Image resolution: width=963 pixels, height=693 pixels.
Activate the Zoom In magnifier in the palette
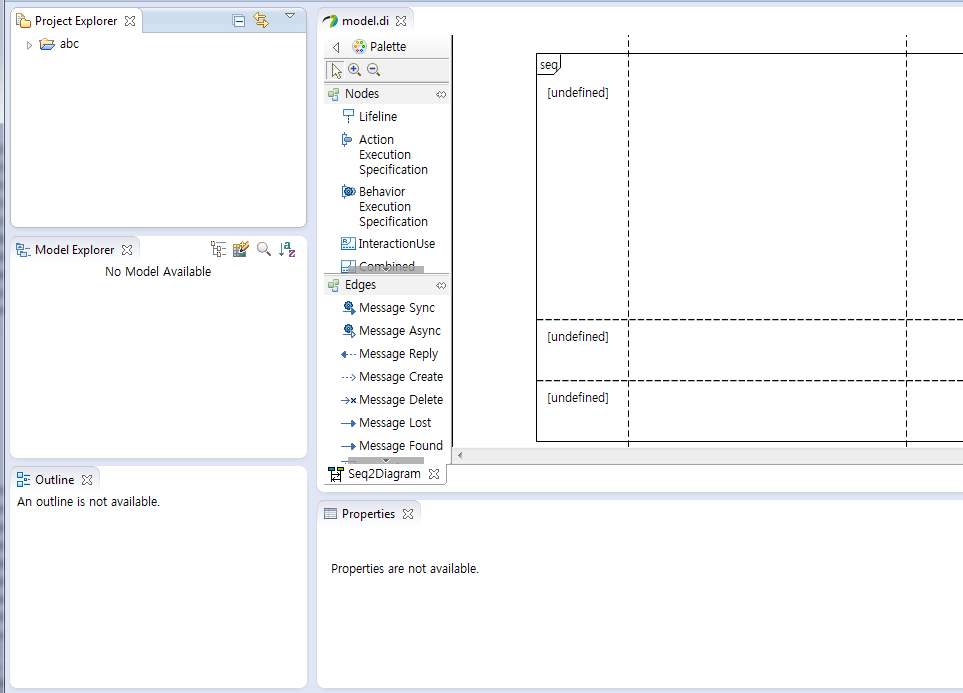point(355,69)
